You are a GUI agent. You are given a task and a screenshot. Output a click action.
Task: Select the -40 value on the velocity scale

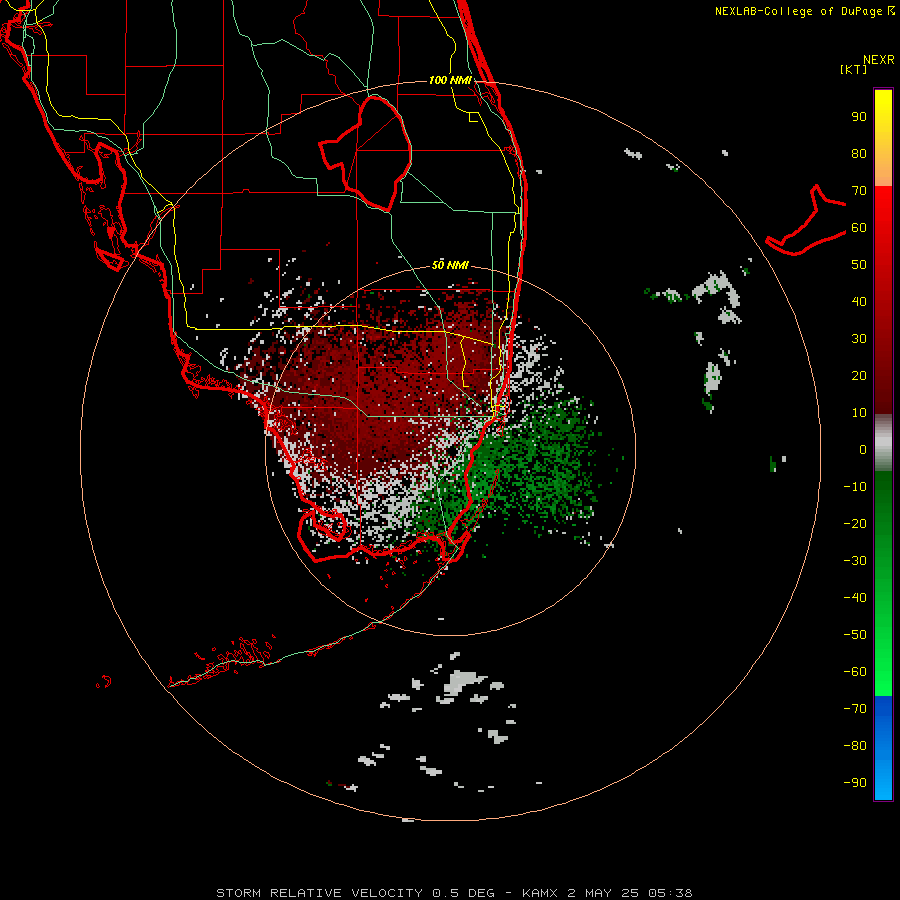855,598
